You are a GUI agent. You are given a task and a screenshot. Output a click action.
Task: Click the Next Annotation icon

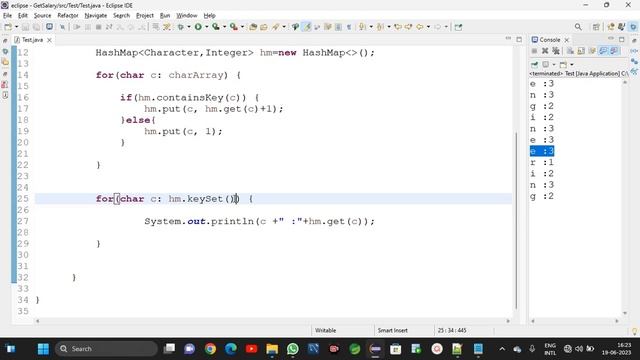[x=362, y=27]
